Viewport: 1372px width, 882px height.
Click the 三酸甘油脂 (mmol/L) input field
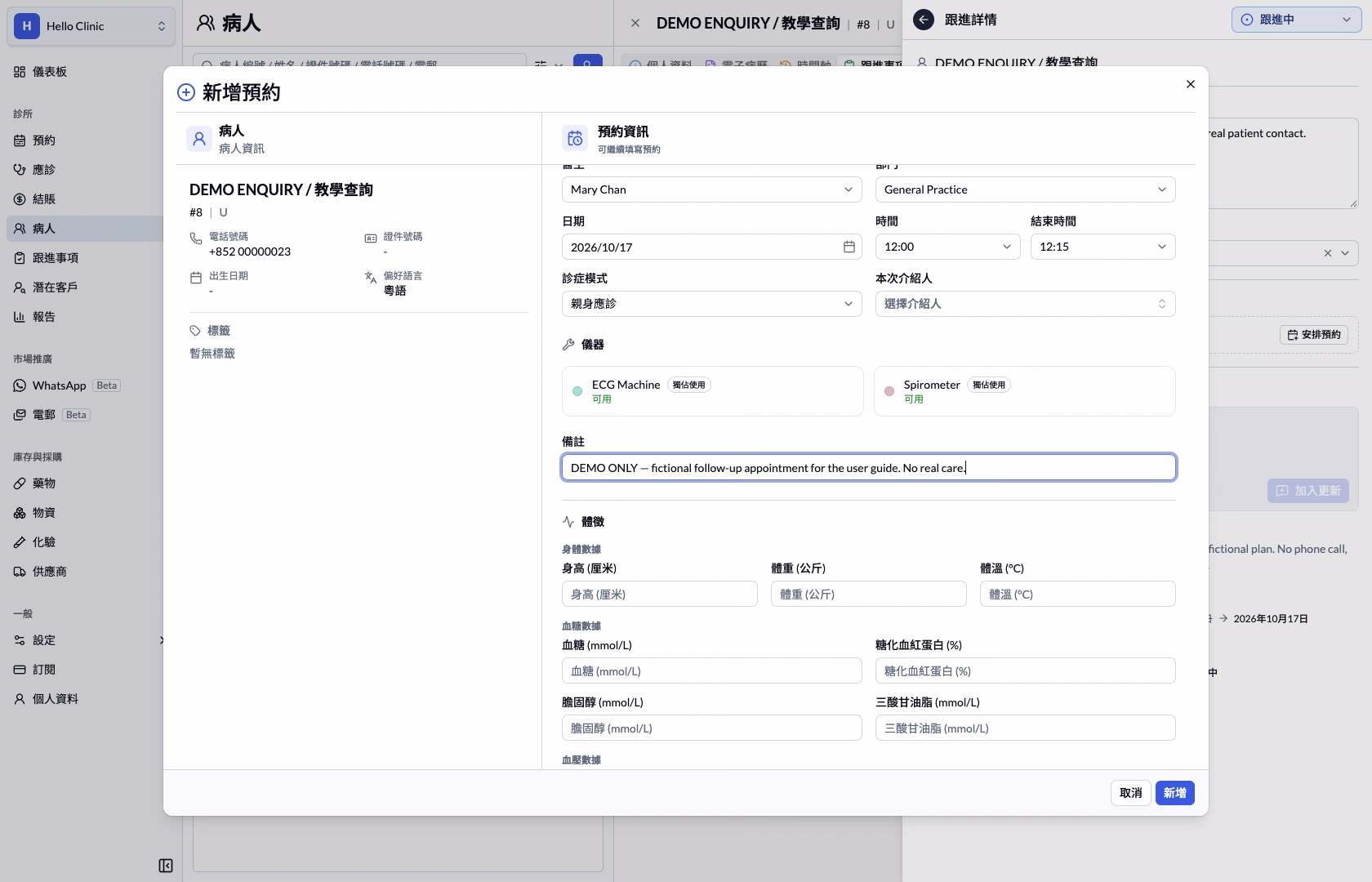(x=1025, y=728)
